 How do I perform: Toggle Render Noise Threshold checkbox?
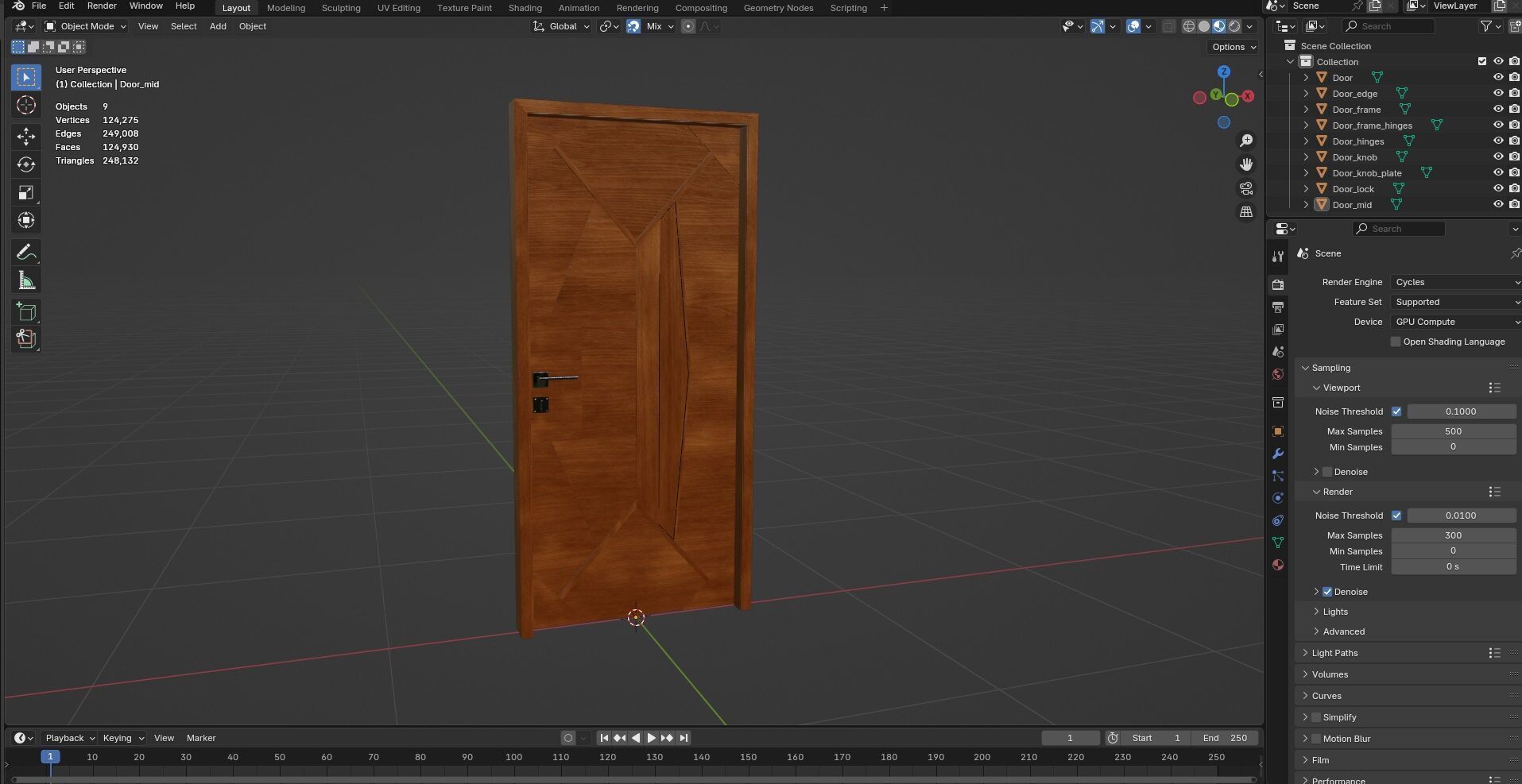[1396, 516]
